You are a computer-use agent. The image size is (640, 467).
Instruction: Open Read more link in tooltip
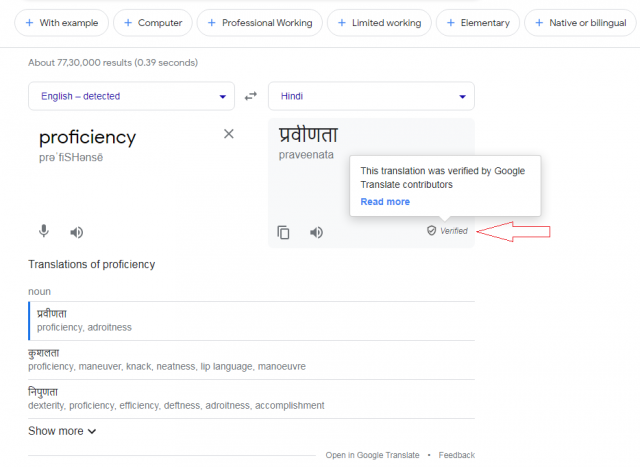click(x=385, y=202)
